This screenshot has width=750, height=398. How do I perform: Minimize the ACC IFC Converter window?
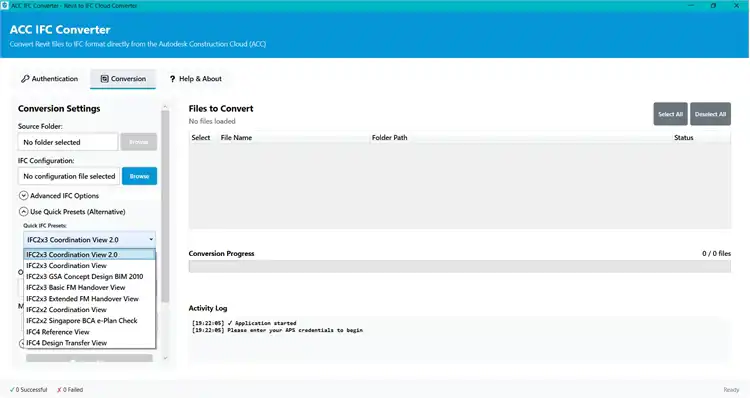[x=691, y=6]
